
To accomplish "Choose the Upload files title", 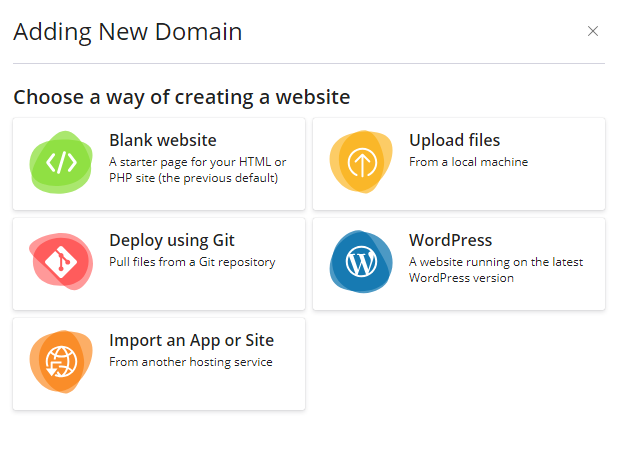I will pyautogui.click(x=454, y=140).
